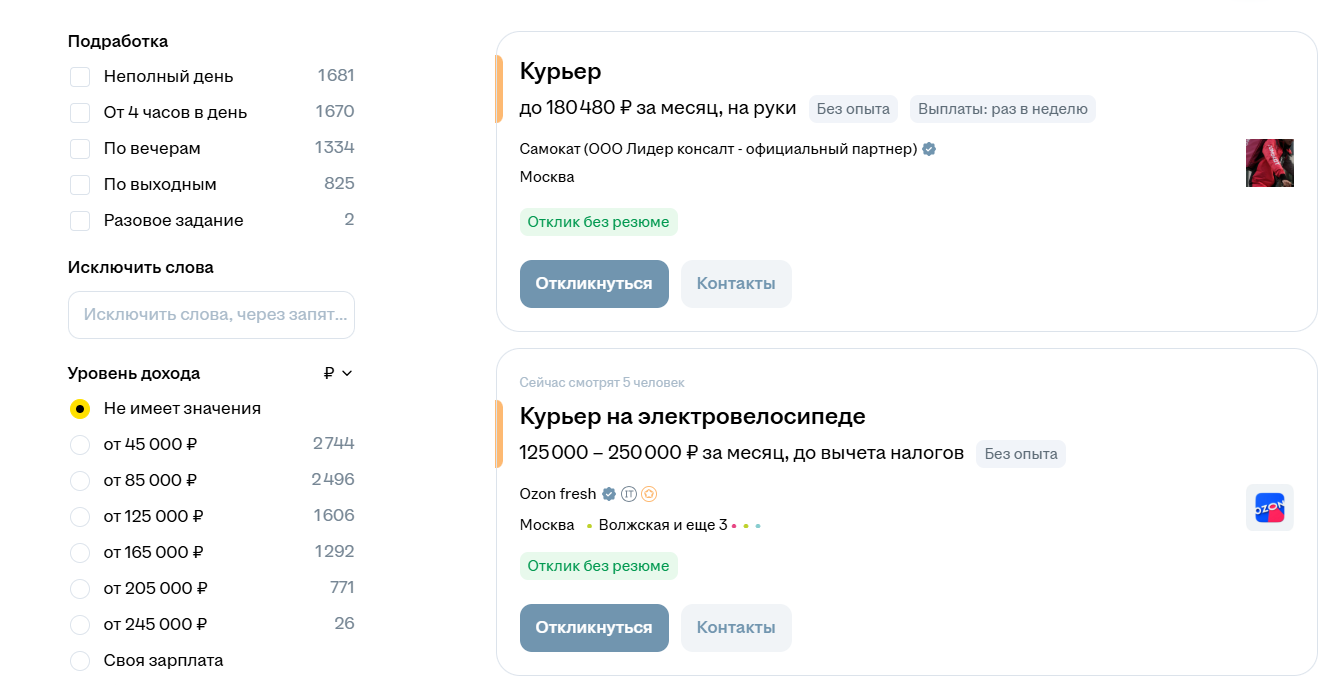Click the orange employer rating star near Ozon fresh

tap(648, 493)
